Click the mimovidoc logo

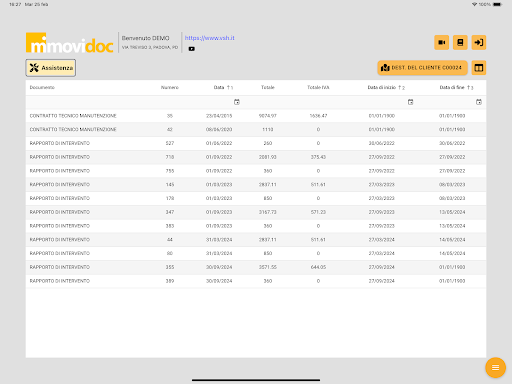click(x=70, y=43)
